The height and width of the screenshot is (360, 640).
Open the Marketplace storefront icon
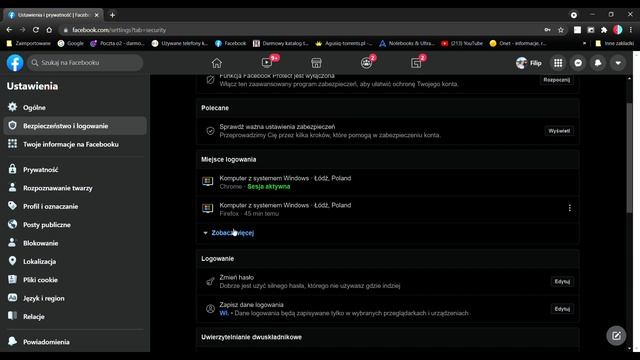pos(316,63)
